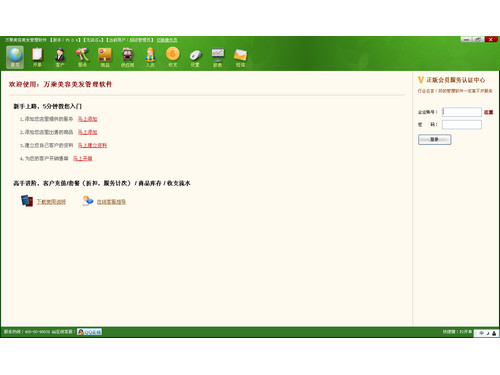
Task: Click the 高手进阶 advanced heading text
Action: click(x=102, y=183)
